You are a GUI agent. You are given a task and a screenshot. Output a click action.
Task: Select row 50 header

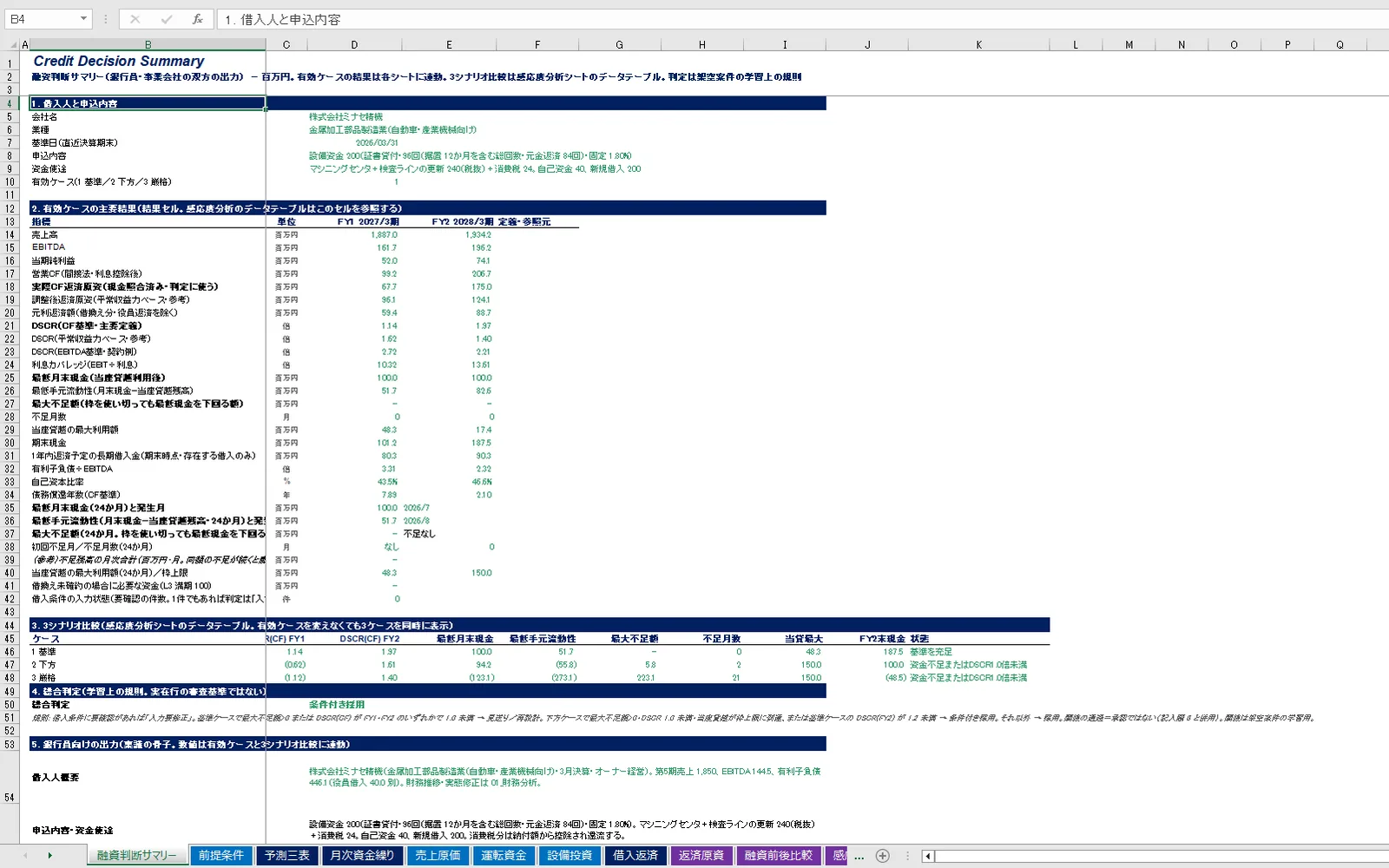tap(10, 705)
